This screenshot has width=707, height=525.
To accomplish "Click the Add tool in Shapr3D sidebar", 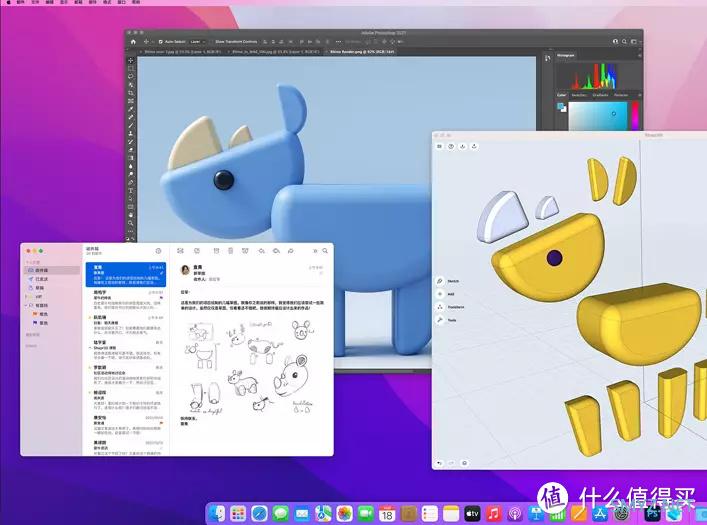I will [x=440, y=295].
